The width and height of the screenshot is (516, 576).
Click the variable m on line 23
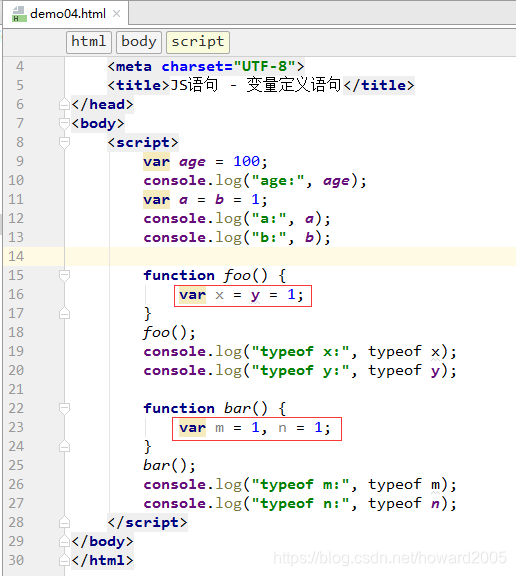click(219, 428)
